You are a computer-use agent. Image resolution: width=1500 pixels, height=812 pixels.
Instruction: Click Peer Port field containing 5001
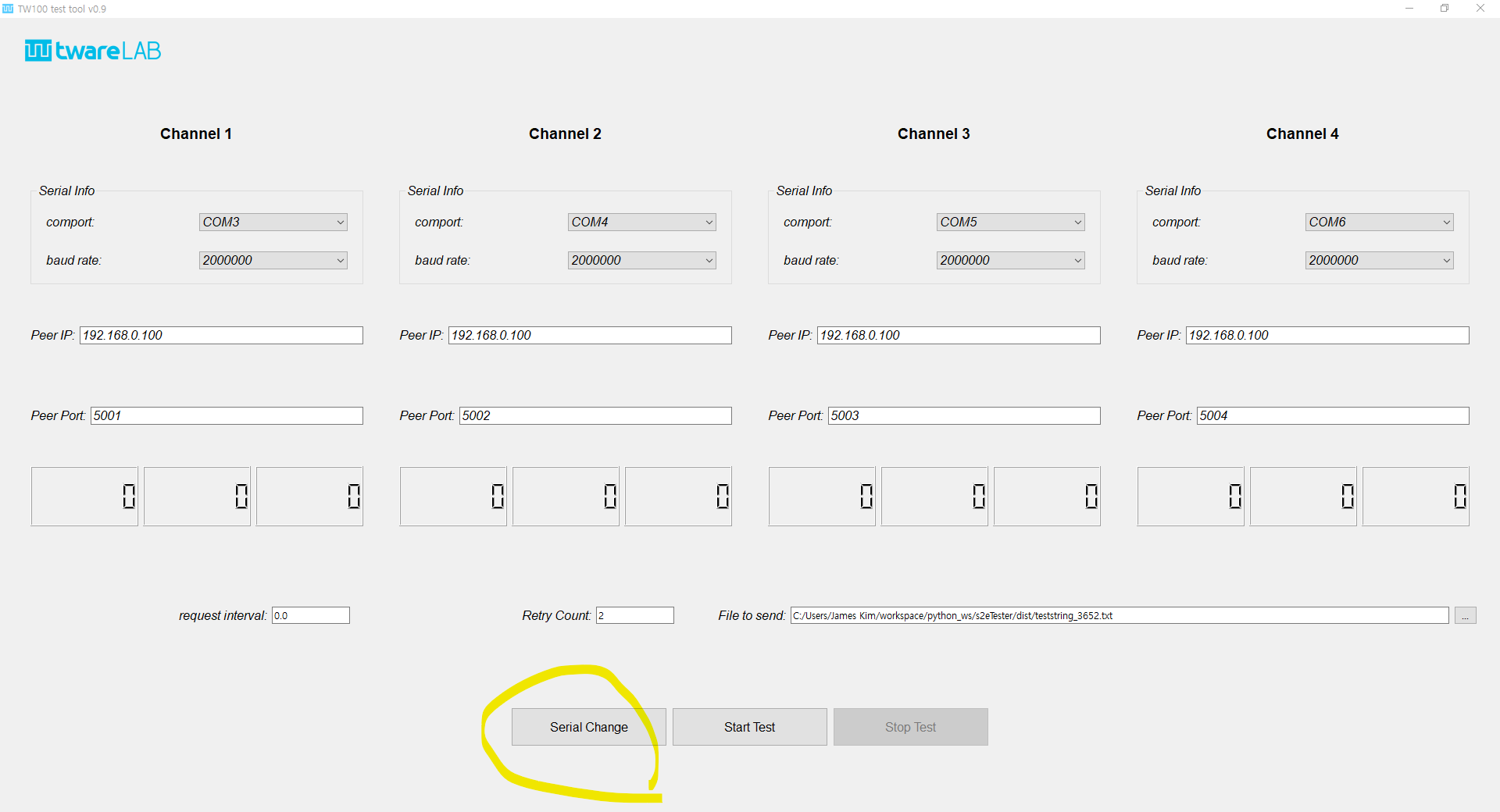pos(227,415)
